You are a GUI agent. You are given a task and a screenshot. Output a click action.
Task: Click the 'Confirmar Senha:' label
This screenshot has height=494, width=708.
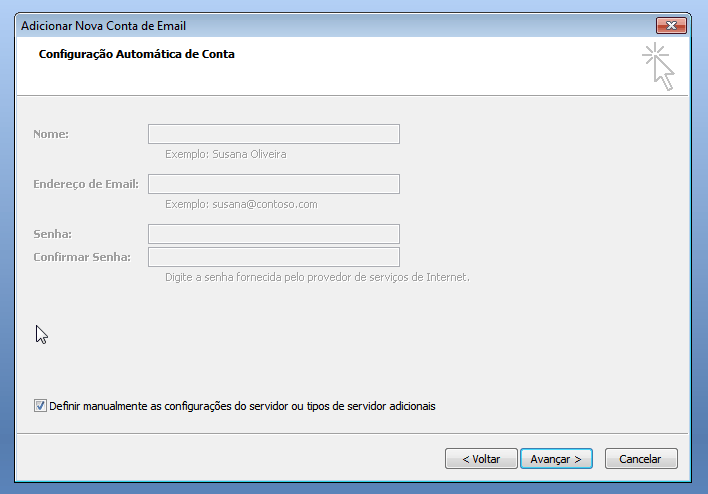[82, 257]
